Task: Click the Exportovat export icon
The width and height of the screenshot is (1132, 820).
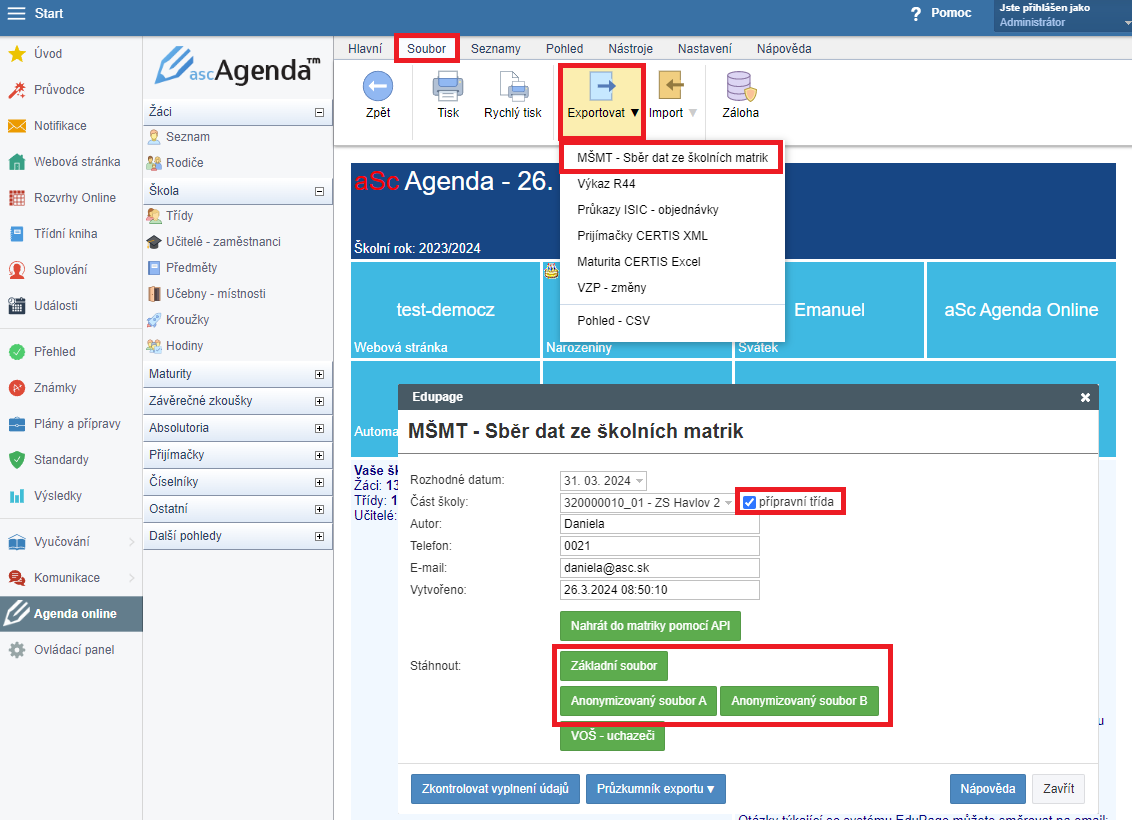Action: point(601,86)
